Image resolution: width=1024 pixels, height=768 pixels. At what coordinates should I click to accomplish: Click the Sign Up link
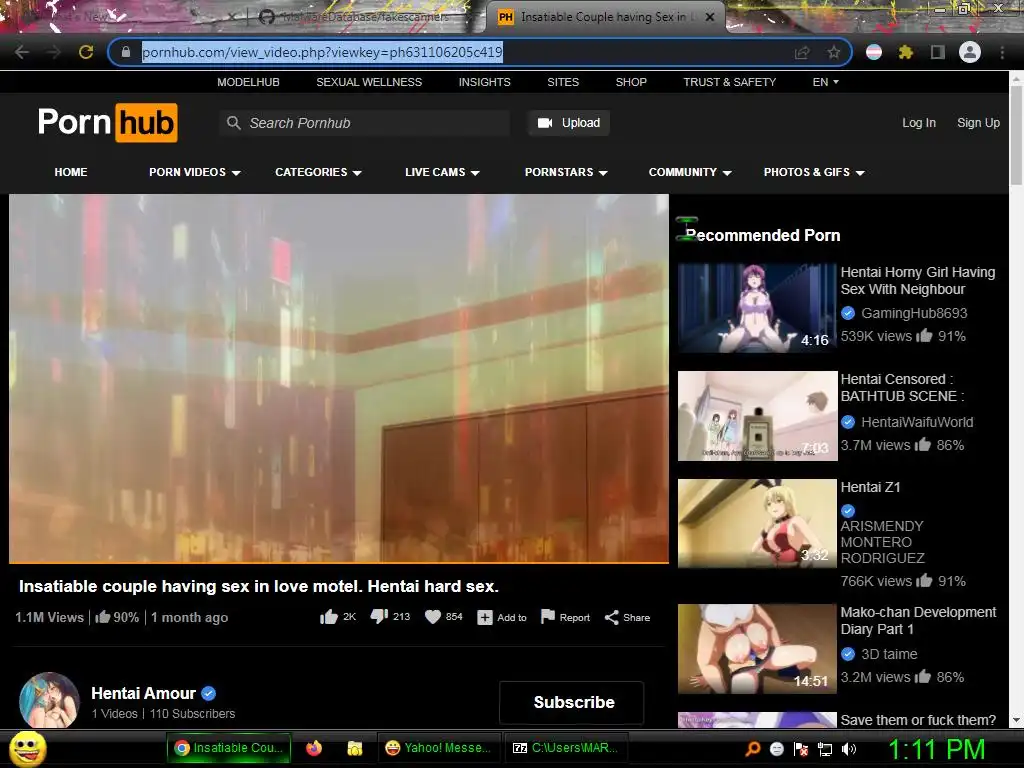click(x=978, y=123)
